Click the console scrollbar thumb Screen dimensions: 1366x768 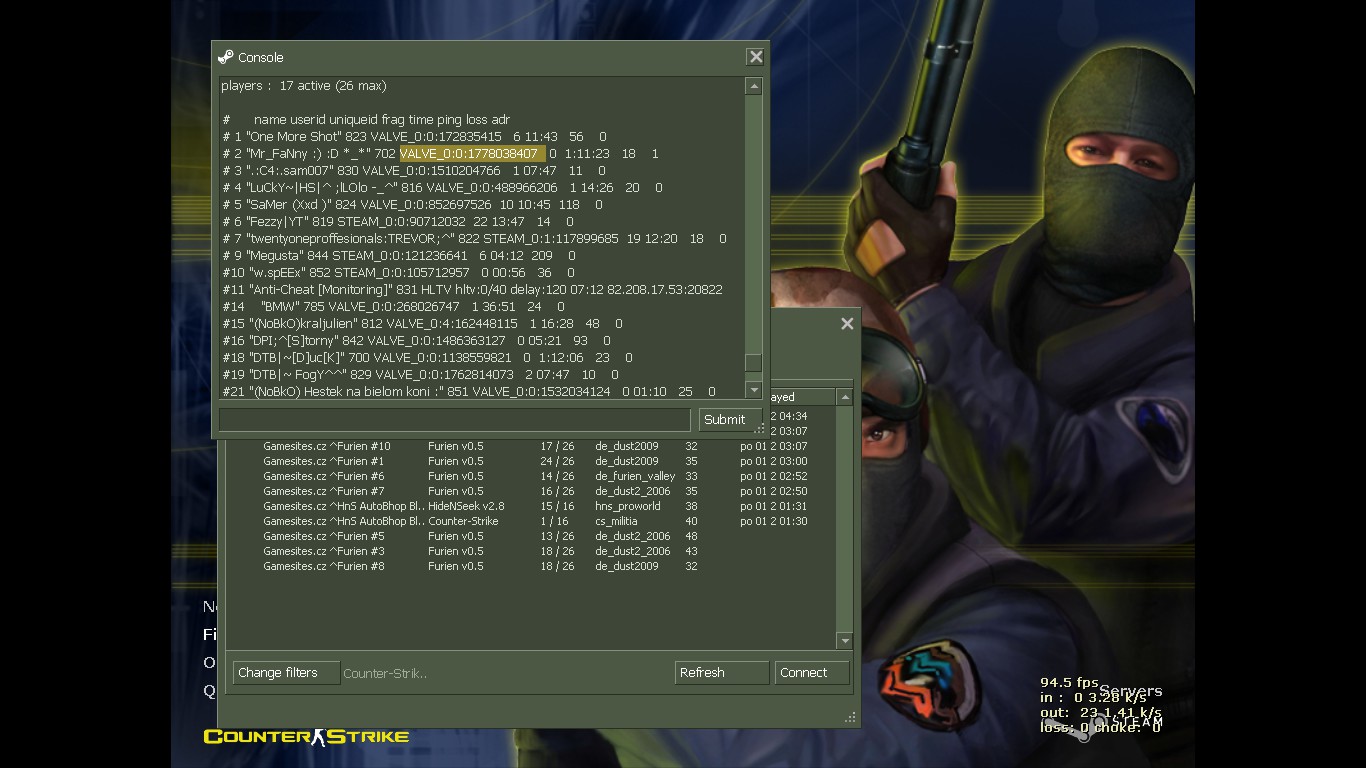point(754,363)
